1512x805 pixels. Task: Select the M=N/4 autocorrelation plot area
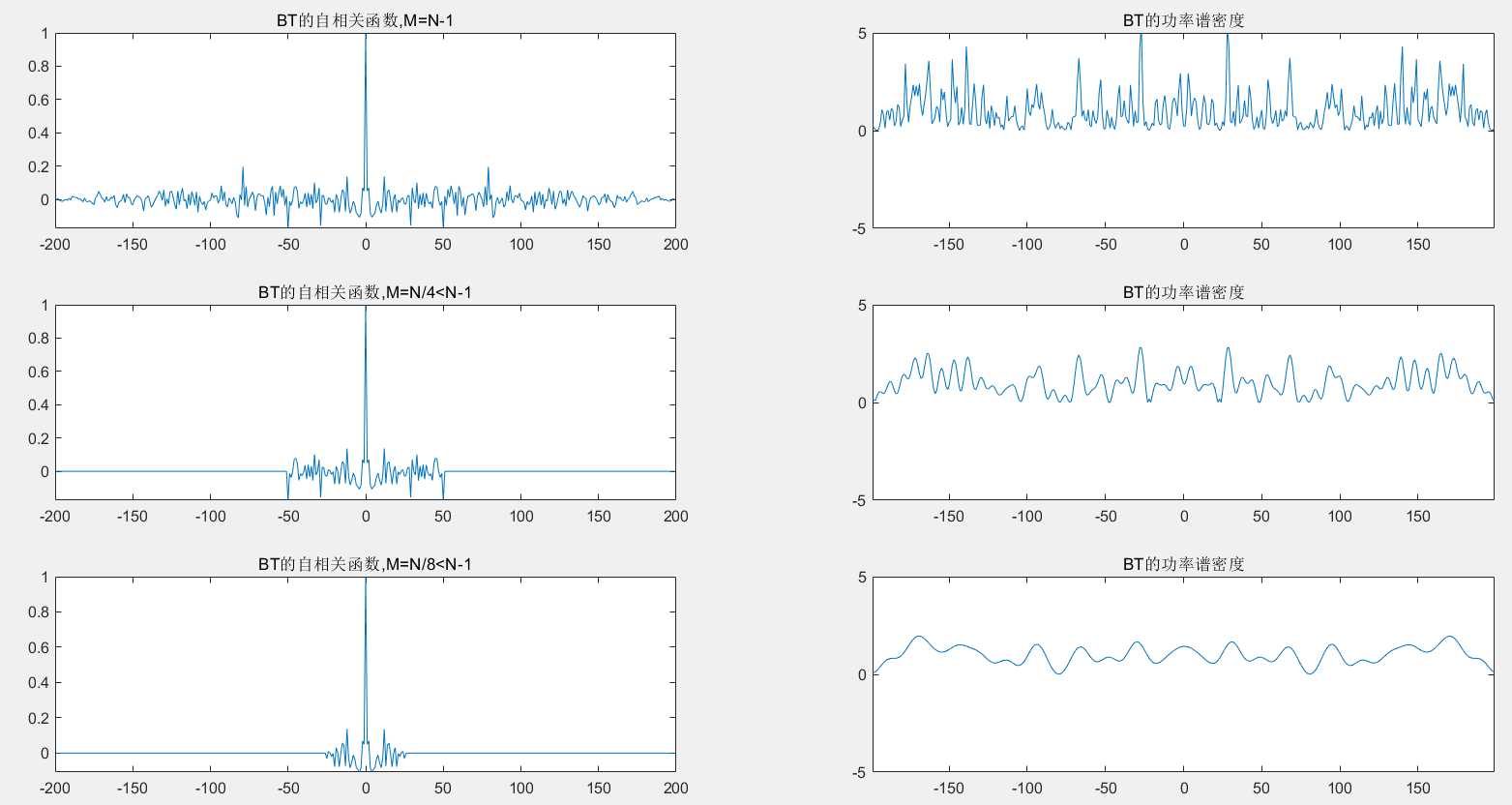[366, 402]
